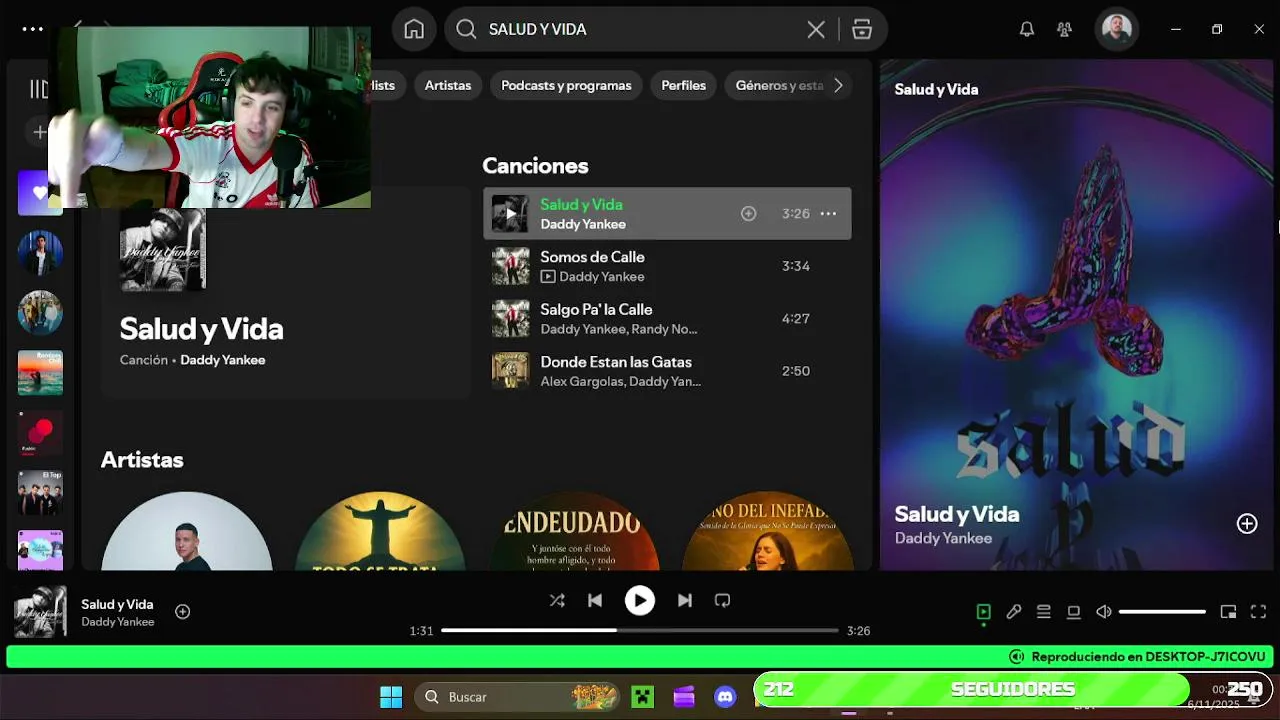
Task: Select the Perfiles filter chip
Action: coord(683,85)
